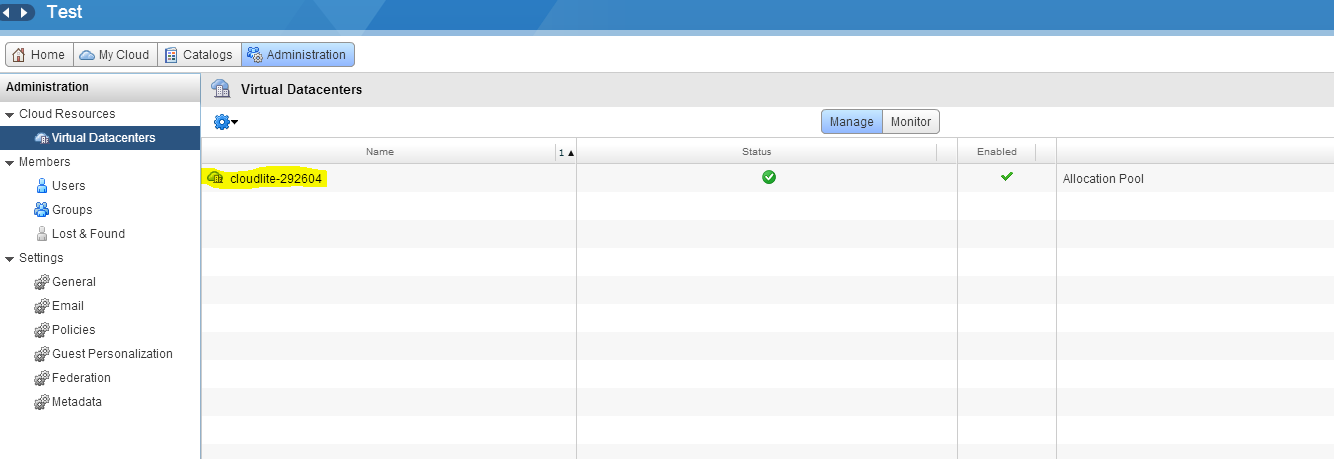Click the Groups people icon
The height and width of the screenshot is (459, 1334).
(x=41, y=210)
